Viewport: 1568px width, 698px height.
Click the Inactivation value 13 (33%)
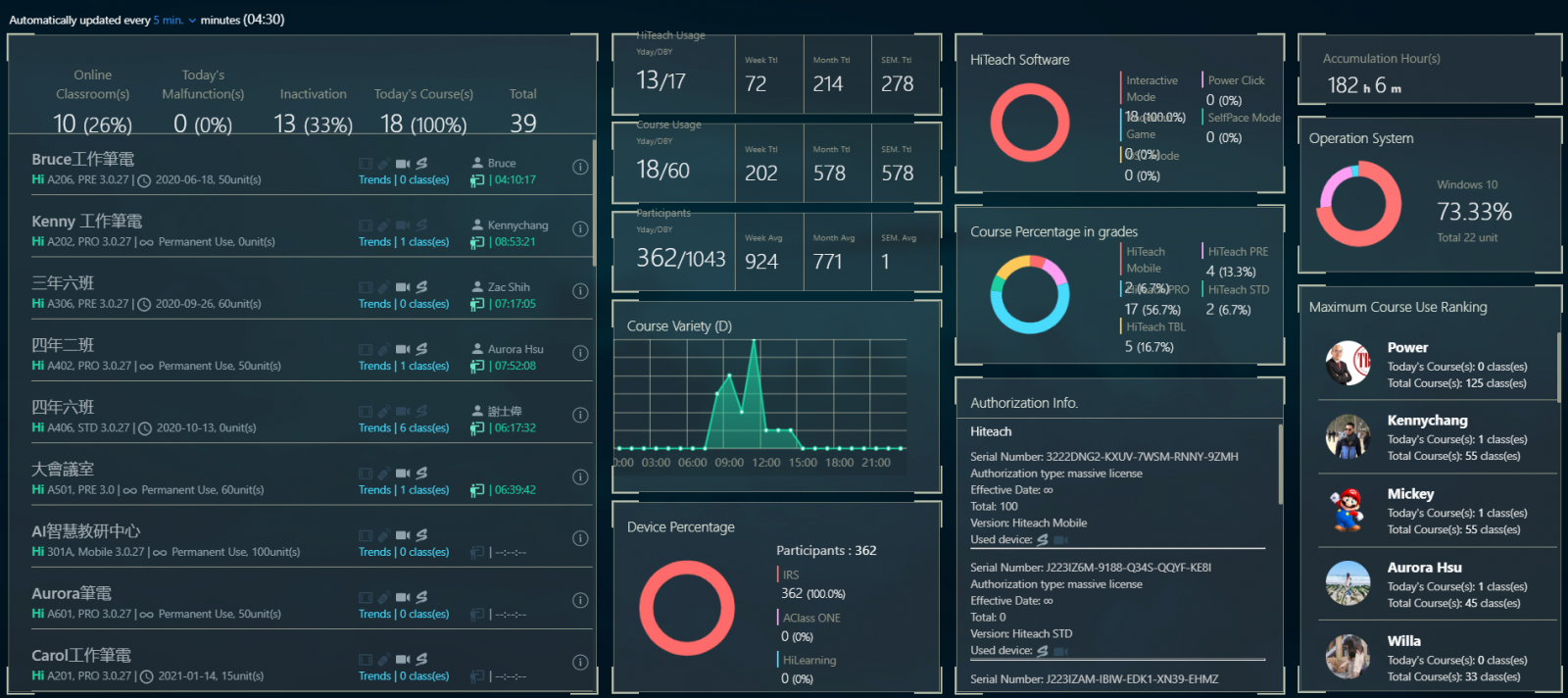(x=313, y=125)
